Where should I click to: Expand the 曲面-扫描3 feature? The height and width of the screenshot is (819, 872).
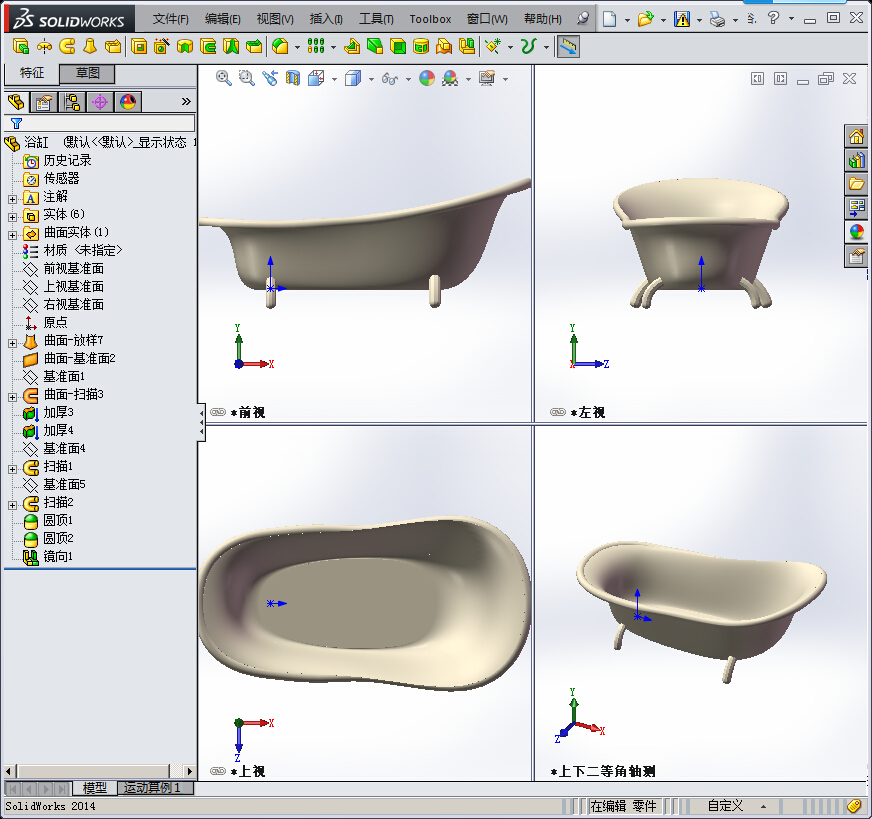point(12,397)
